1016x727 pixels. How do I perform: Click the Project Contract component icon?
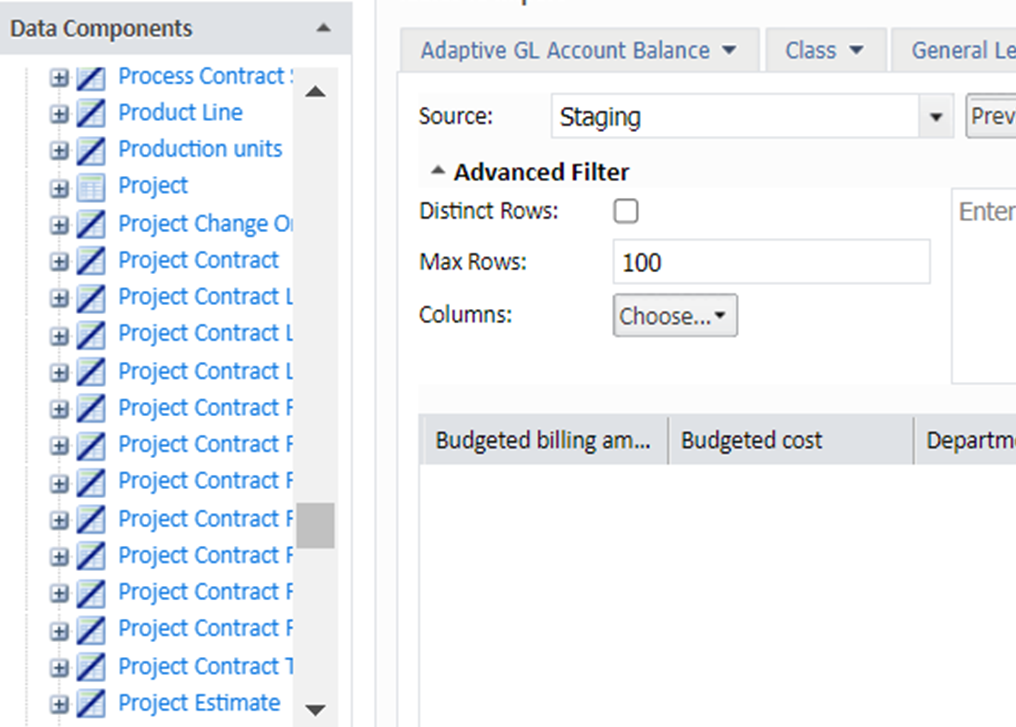[x=91, y=261]
